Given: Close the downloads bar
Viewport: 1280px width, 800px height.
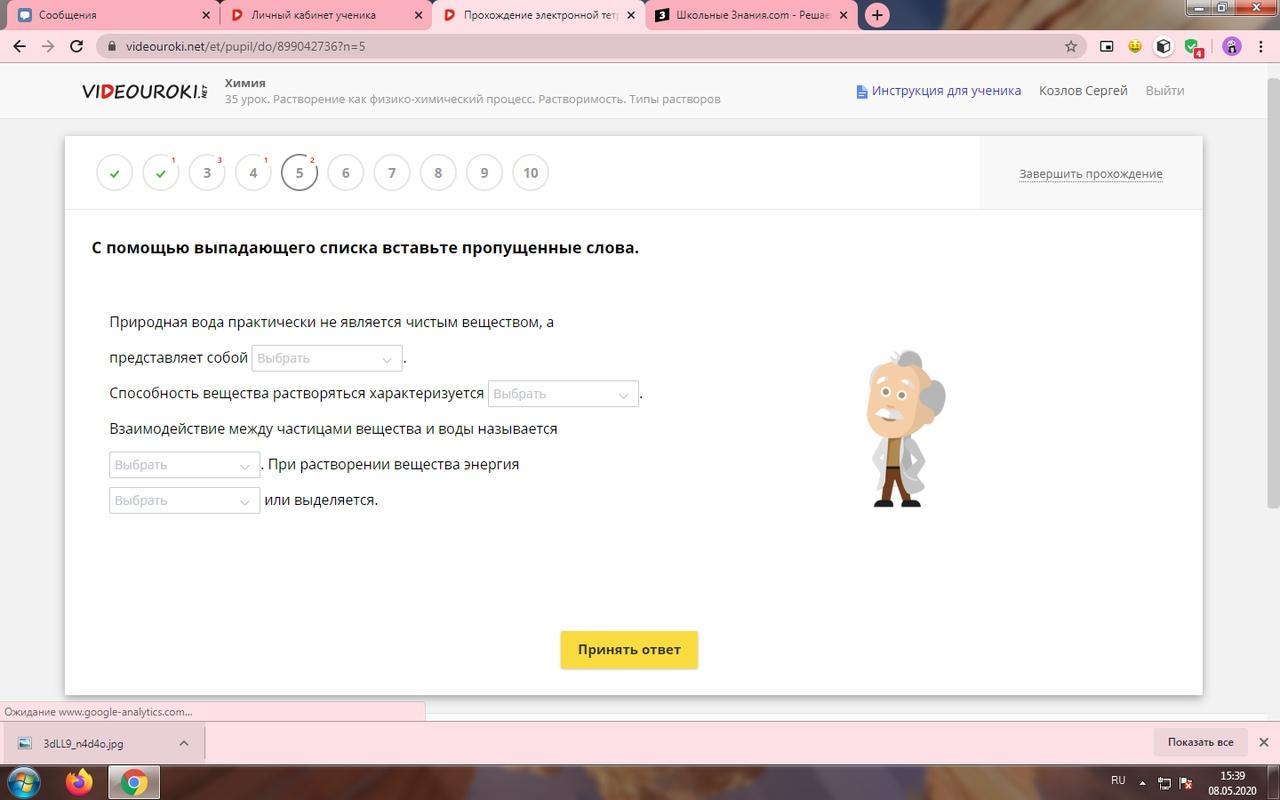Looking at the screenshot, I should (x=1263, y=742).
